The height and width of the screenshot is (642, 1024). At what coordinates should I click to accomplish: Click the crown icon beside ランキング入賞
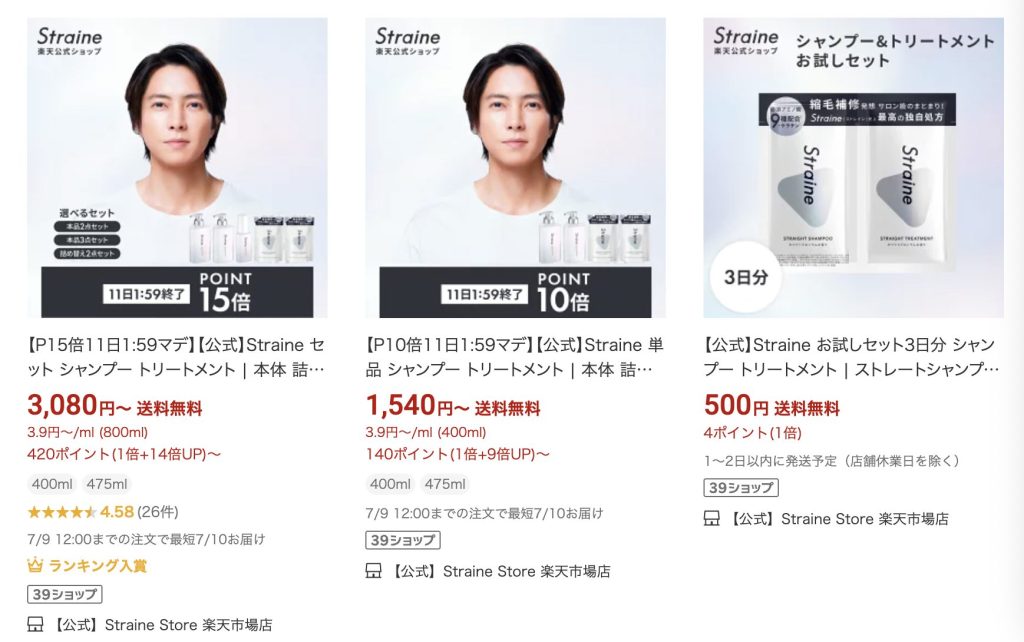point(35,565)
